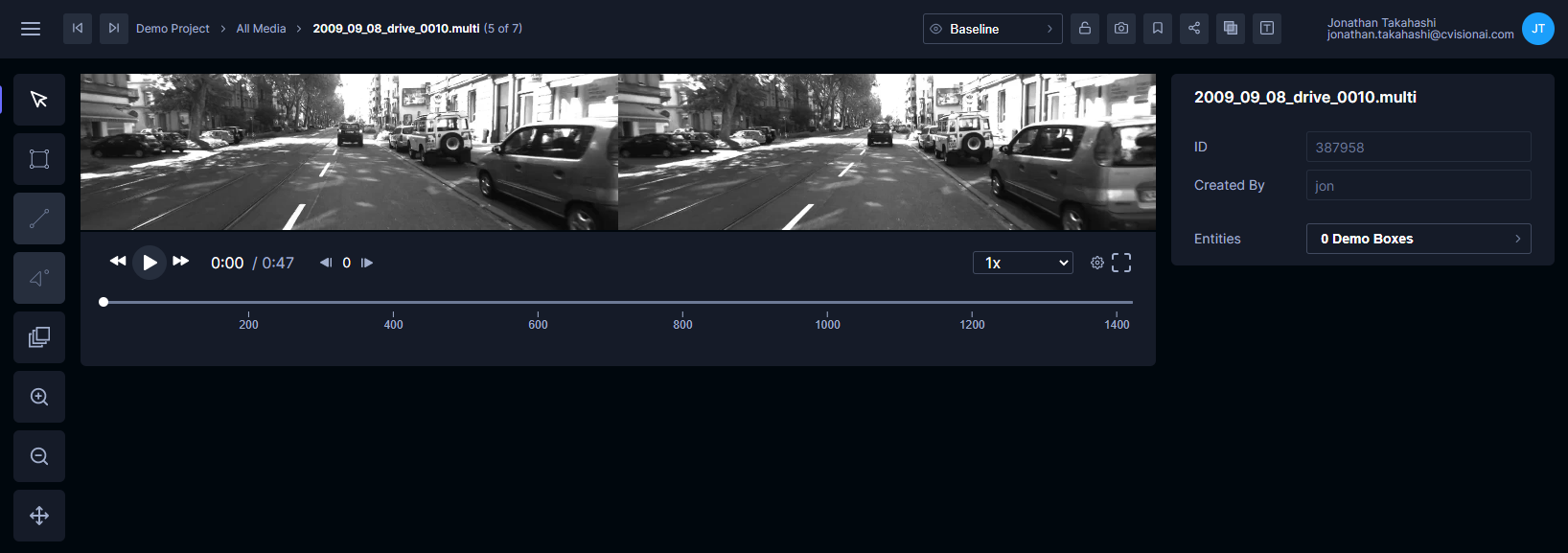Click the left camera video view
The height and width of the screenshot is (553, 1568).
[349, 152]
